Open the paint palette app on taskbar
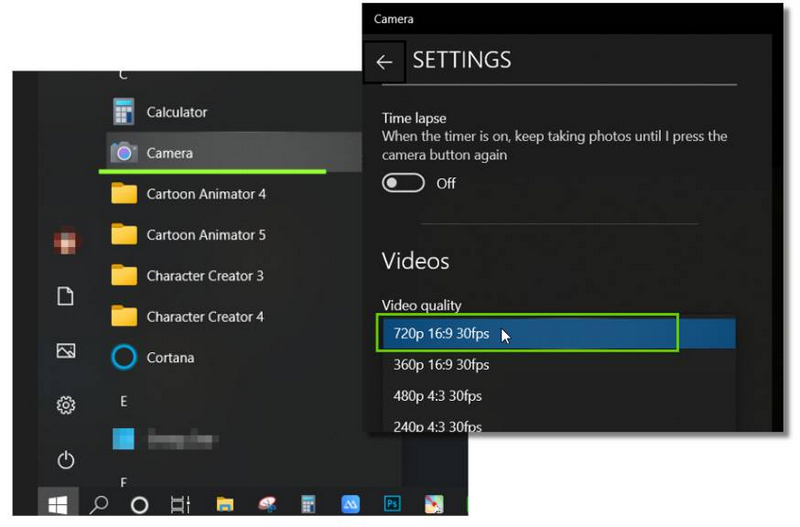The height and width of the screenshot is (527, 800). tap(267, 504)
